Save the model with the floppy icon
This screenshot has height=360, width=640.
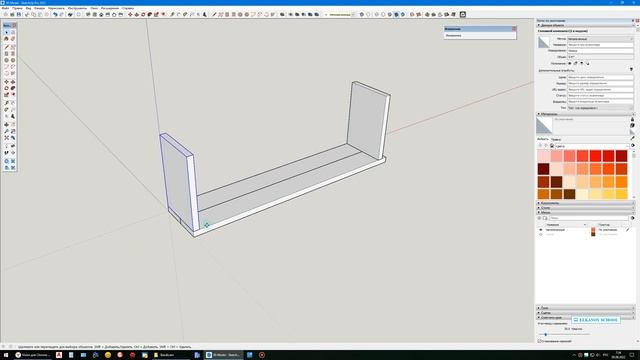click(x=19, y=14)
